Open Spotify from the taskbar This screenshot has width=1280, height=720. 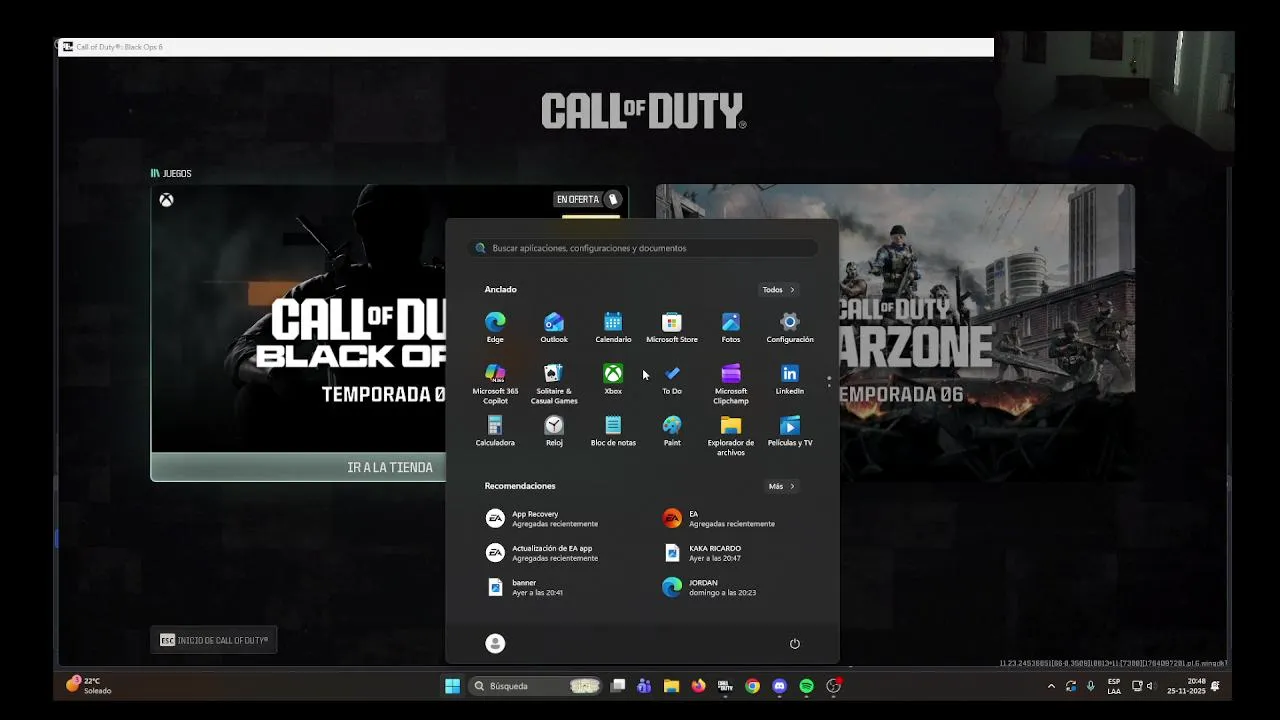pos(806,686)
